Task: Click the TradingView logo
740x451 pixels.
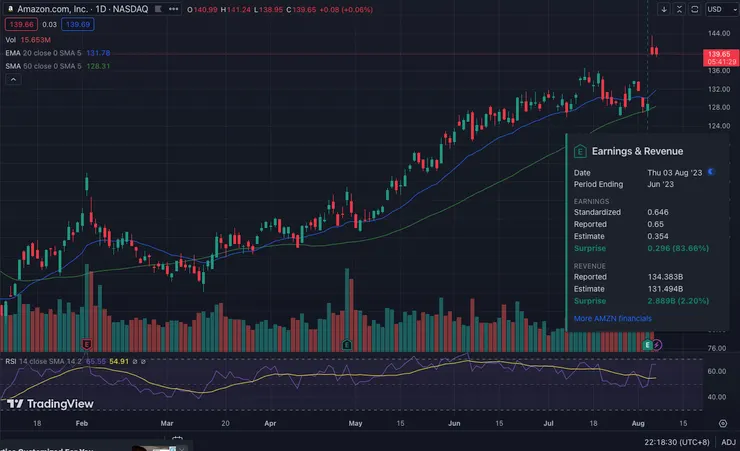Action: [50, 404]
